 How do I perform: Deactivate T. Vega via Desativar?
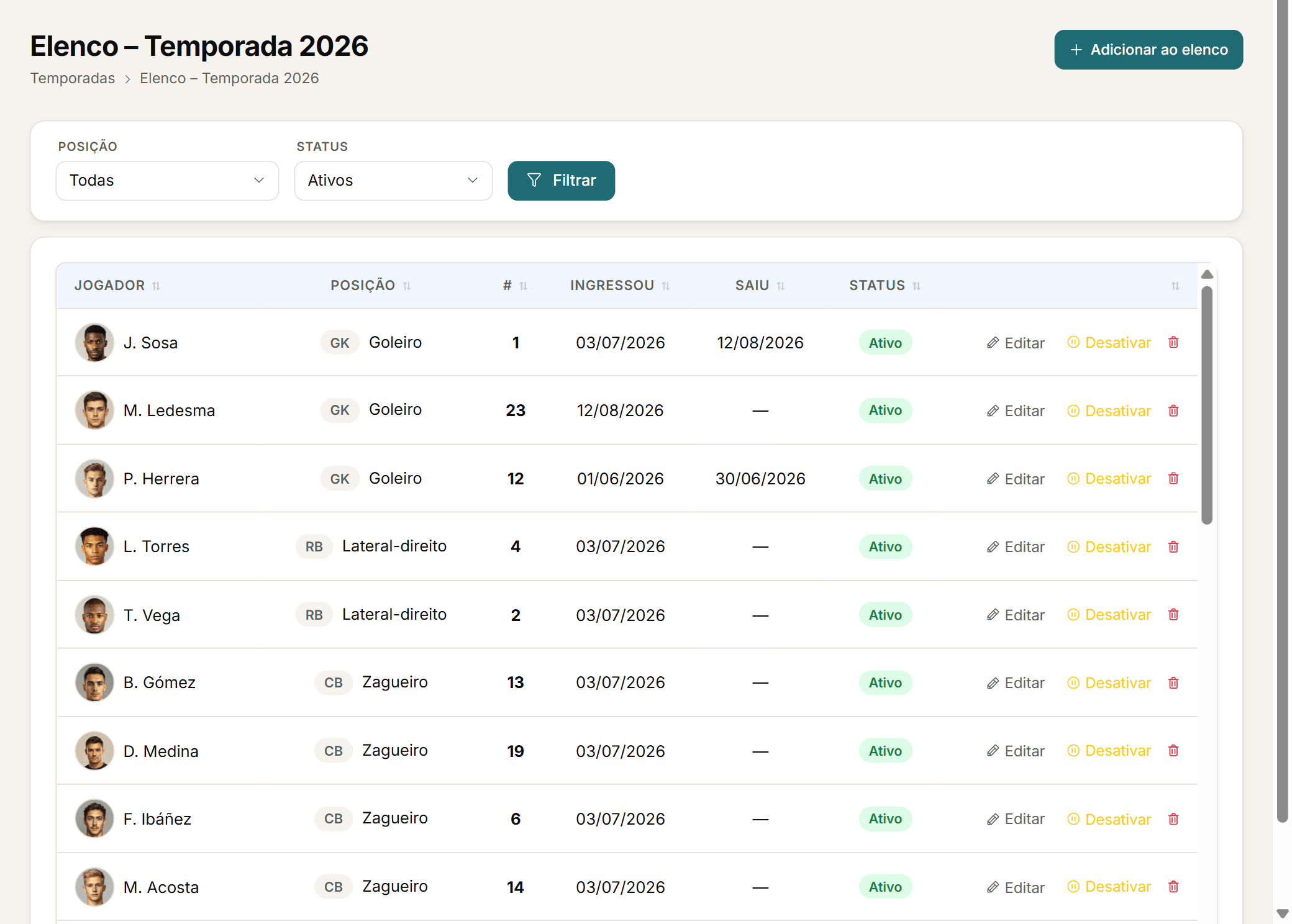[1109, 615]
